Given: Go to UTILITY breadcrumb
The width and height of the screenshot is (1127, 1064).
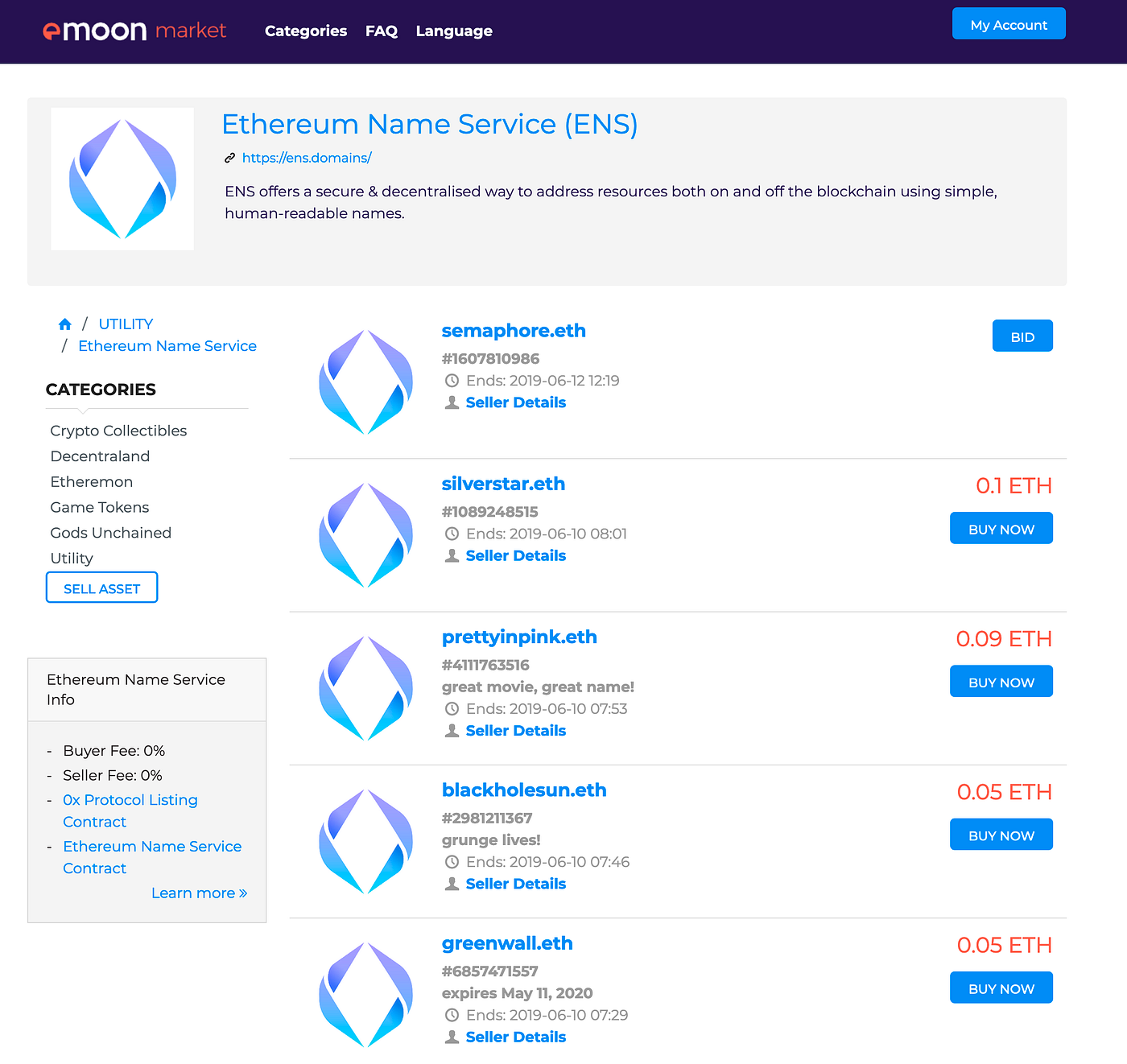Looking at the screenshot, I should tap(126, 324).
